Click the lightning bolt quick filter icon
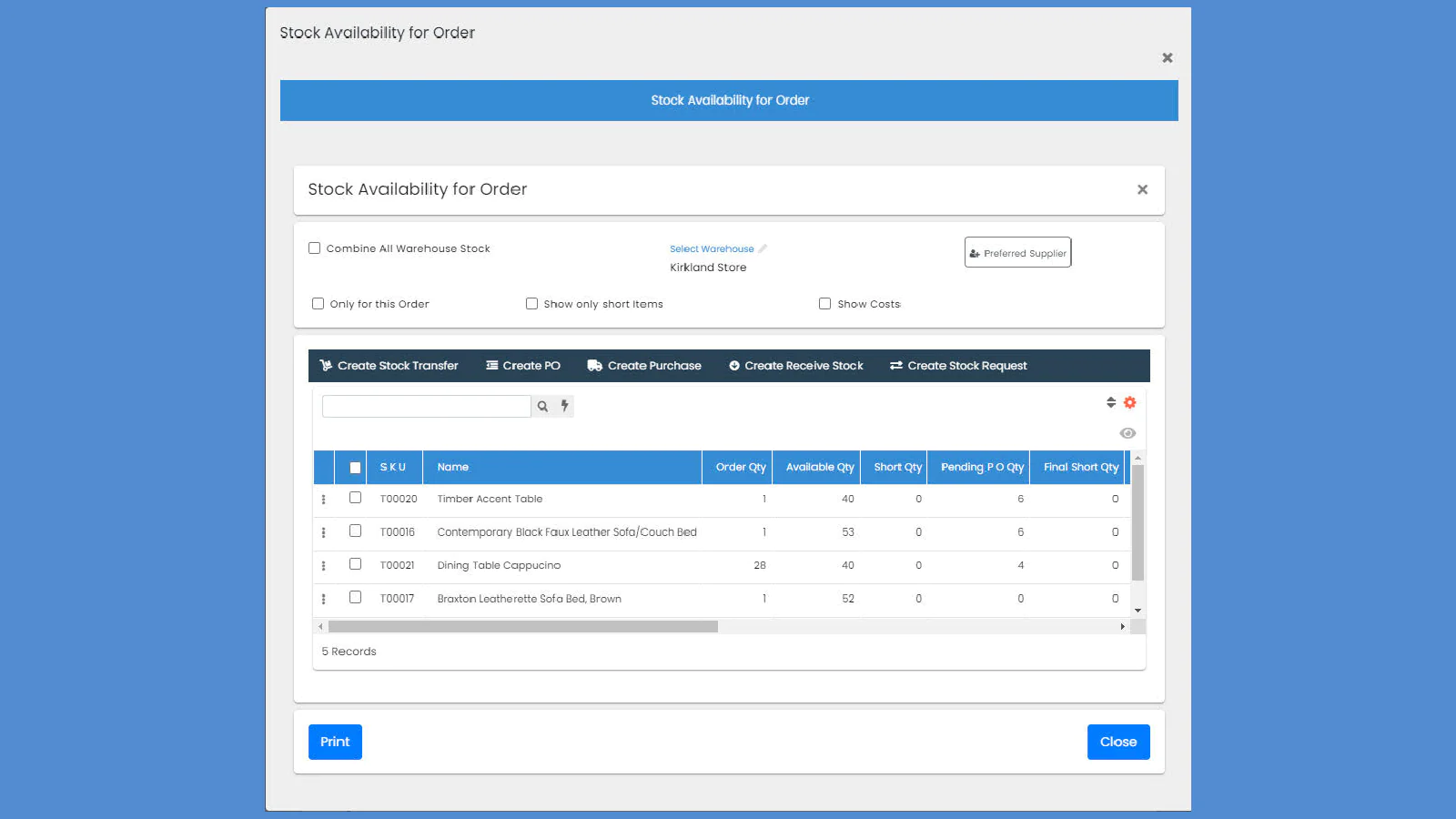Viewport: 1456px width, 819px height. pyautogui.click(x=564, y=407)
